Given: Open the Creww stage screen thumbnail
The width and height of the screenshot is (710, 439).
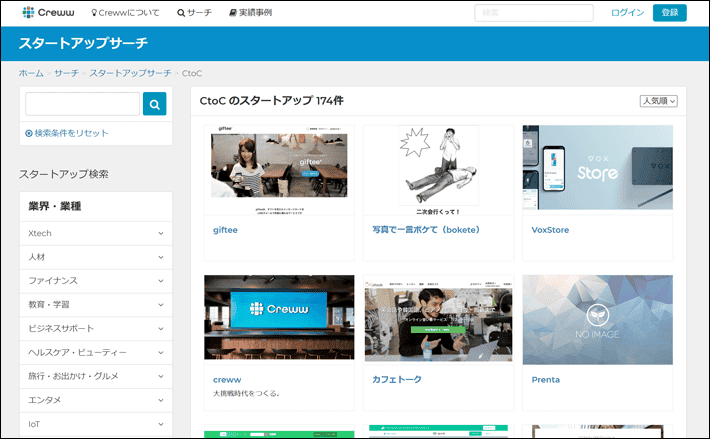Looking at the screenshot, I should 279,317.
